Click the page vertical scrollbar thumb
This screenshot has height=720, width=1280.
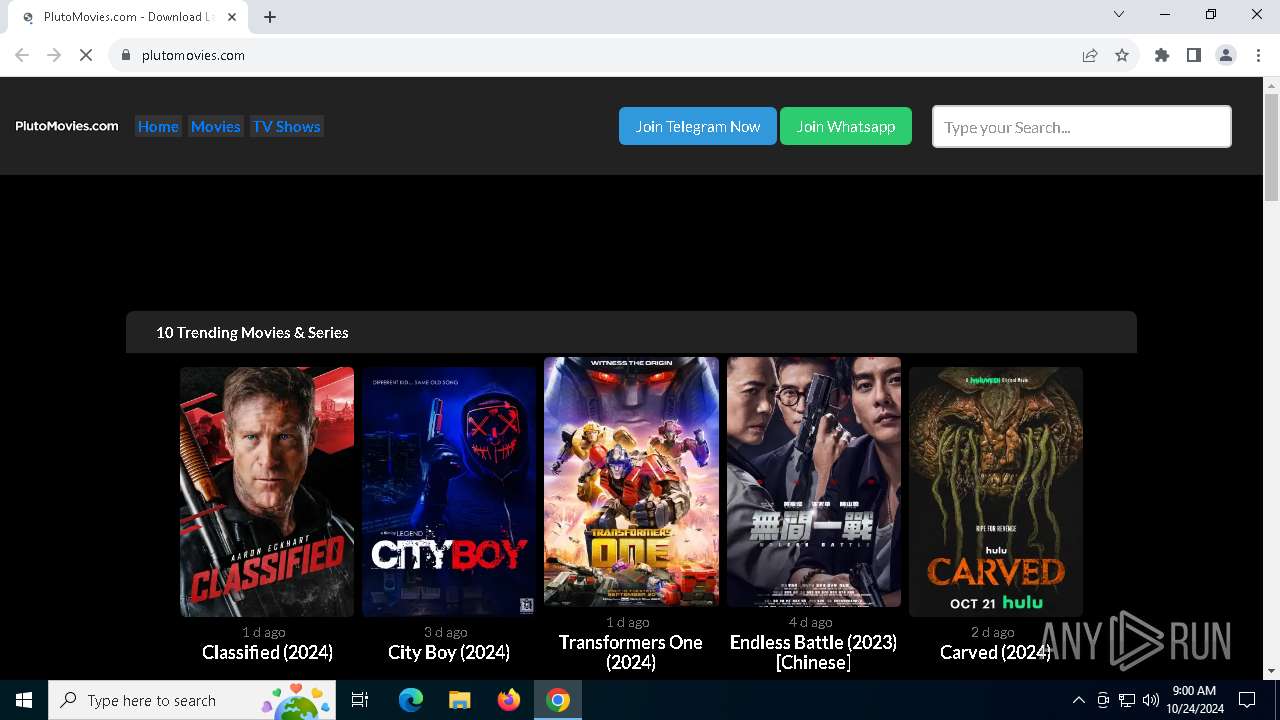coord(1271,146)
